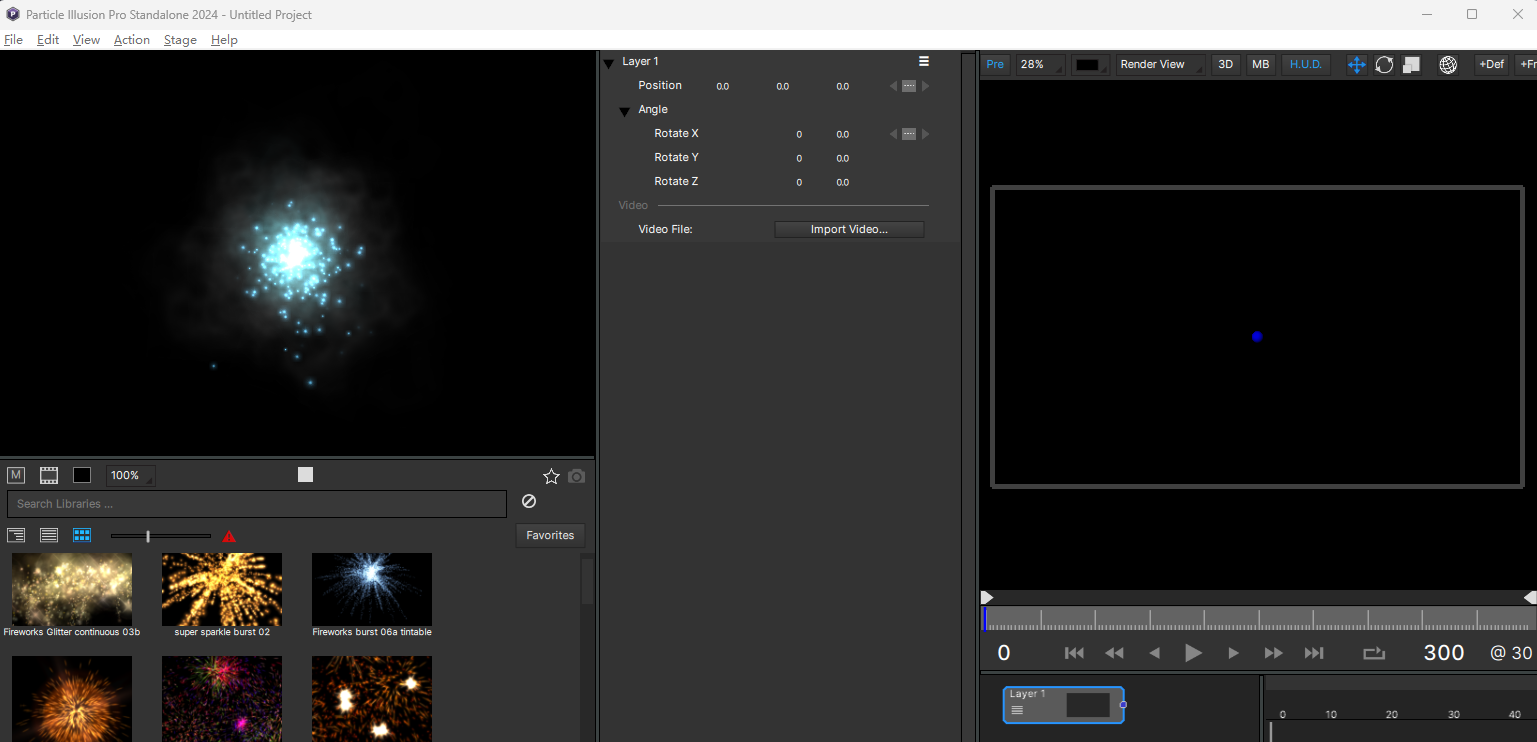This screenshot has height=742, width=1537.
Task: Open the 28% stage zoom dropdown
Action: (x=1039, y=64)
